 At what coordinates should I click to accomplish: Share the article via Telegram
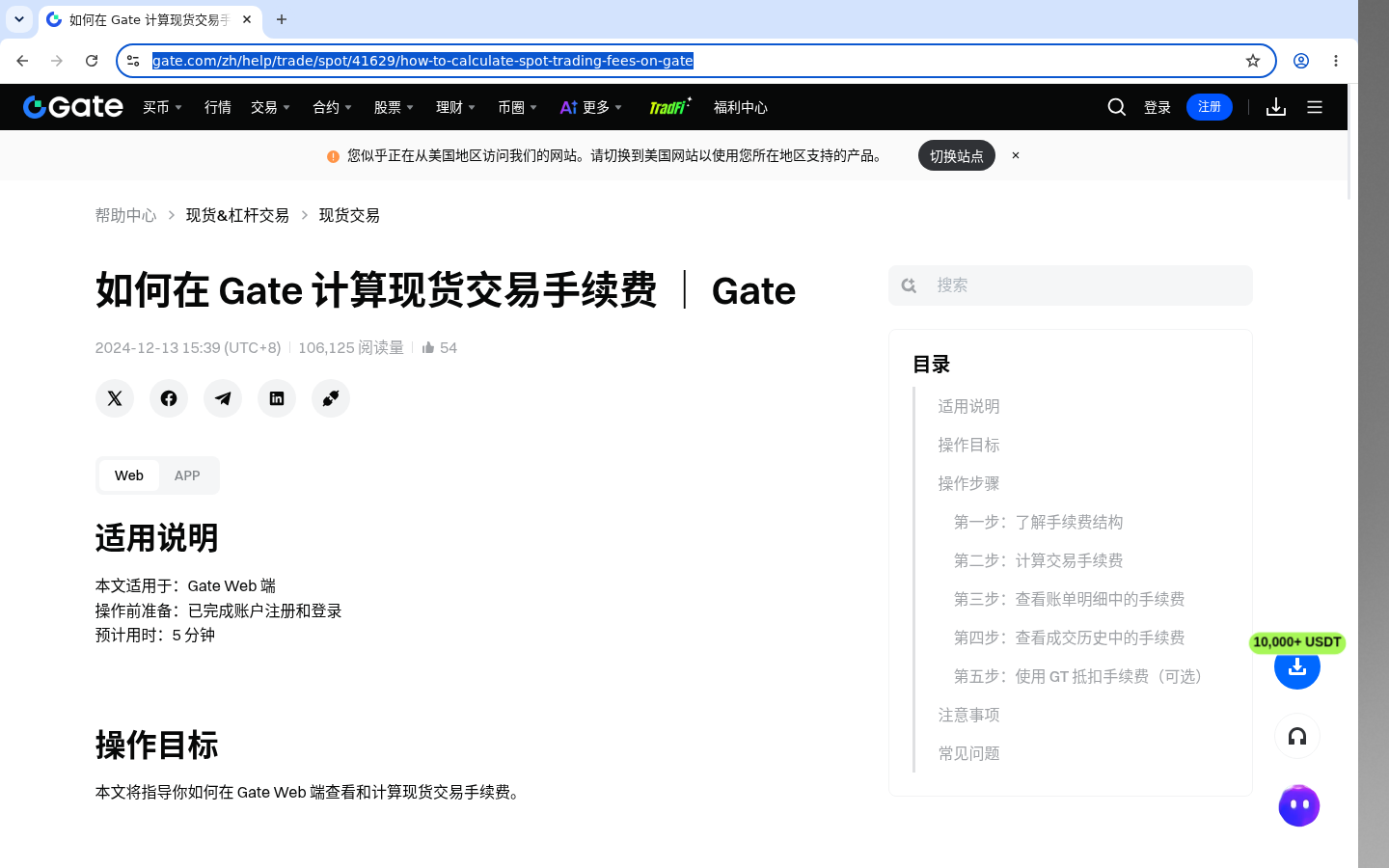223,398
